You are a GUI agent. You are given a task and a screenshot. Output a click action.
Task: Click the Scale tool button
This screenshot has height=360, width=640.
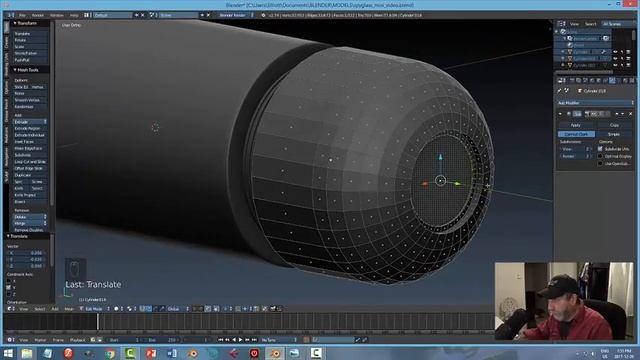[30, 47]
